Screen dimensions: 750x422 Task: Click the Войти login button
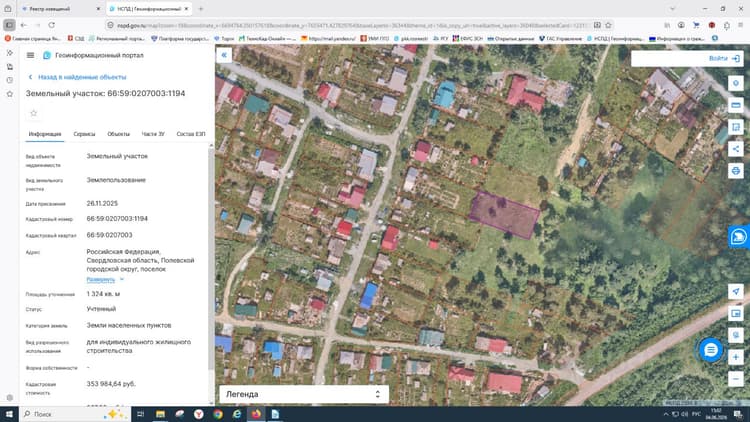[724, 58]
